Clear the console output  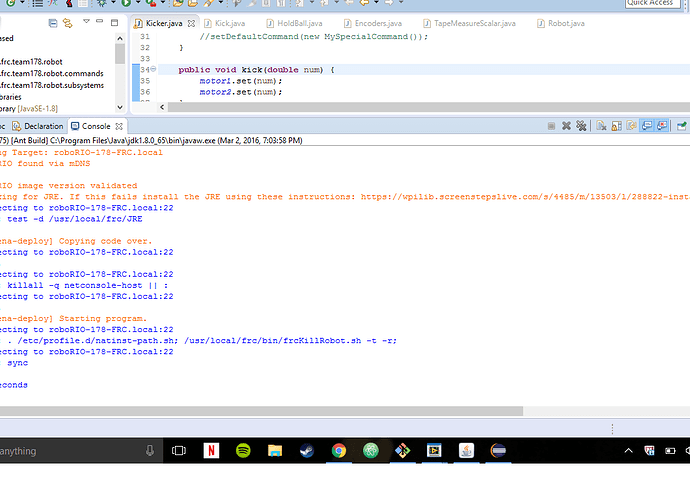point(601,126)
